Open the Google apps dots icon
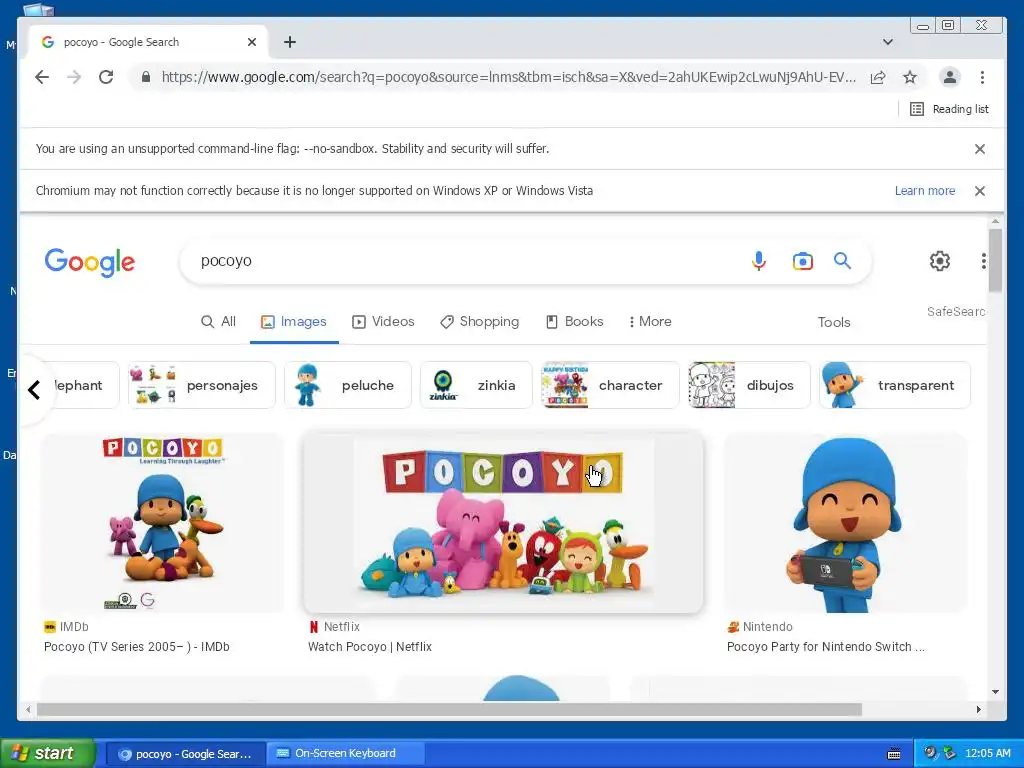 (x=984, y=261)
